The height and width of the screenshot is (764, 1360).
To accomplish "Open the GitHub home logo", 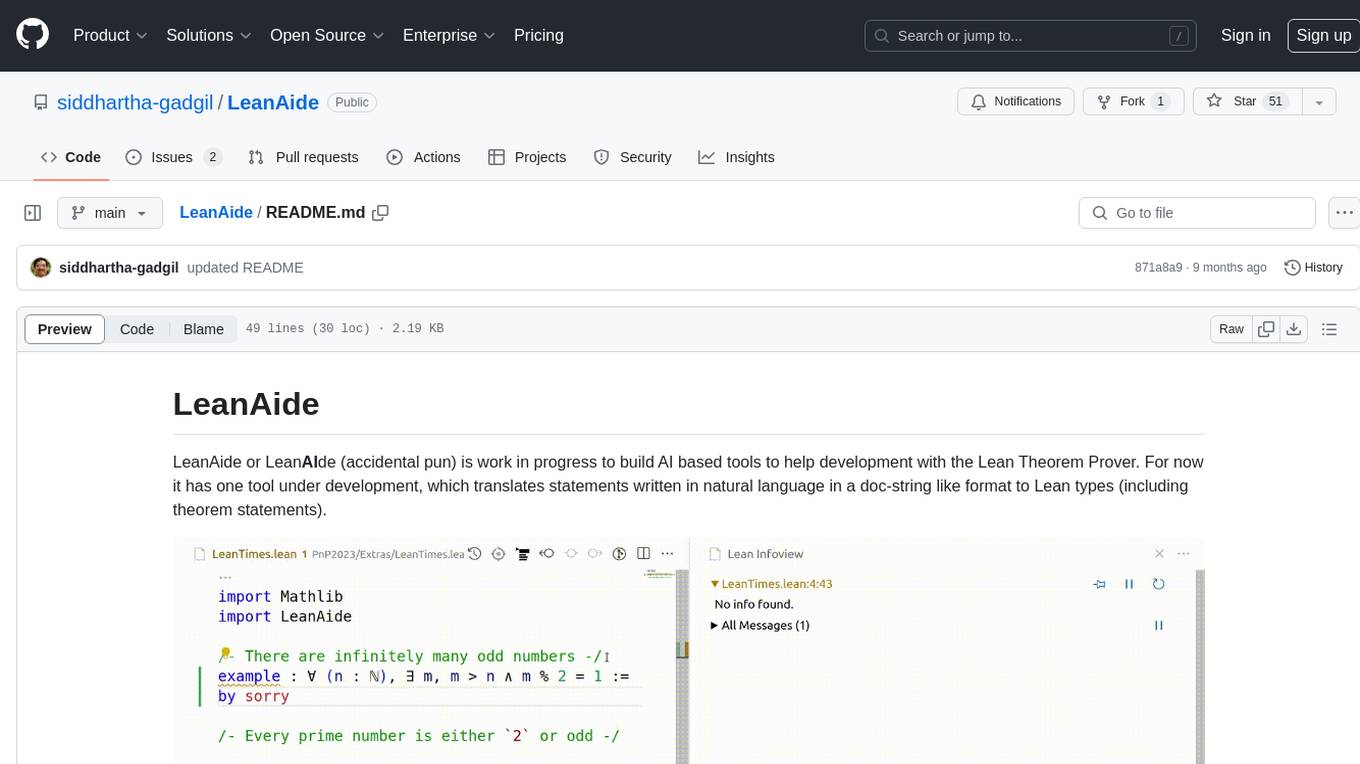I will coord(32,35).
